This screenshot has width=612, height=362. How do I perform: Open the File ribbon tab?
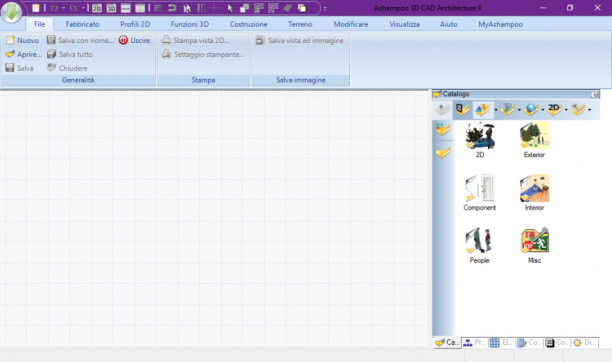point(39,24)
